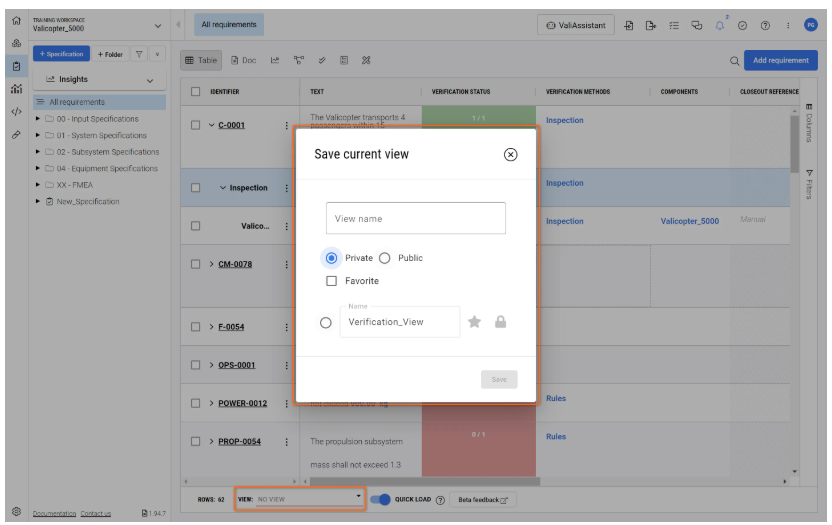Switch to the All requirements tab
This screenshot has height=525, width=832.
click(229, 25)
